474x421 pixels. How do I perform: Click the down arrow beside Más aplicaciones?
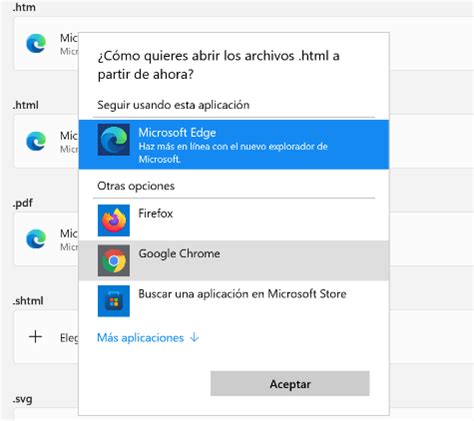(194, 338)
